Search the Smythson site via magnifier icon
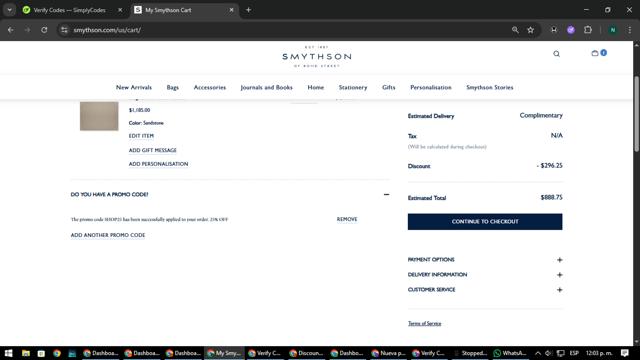This screenshot has height=360, width=640. [x=556, y=54]
